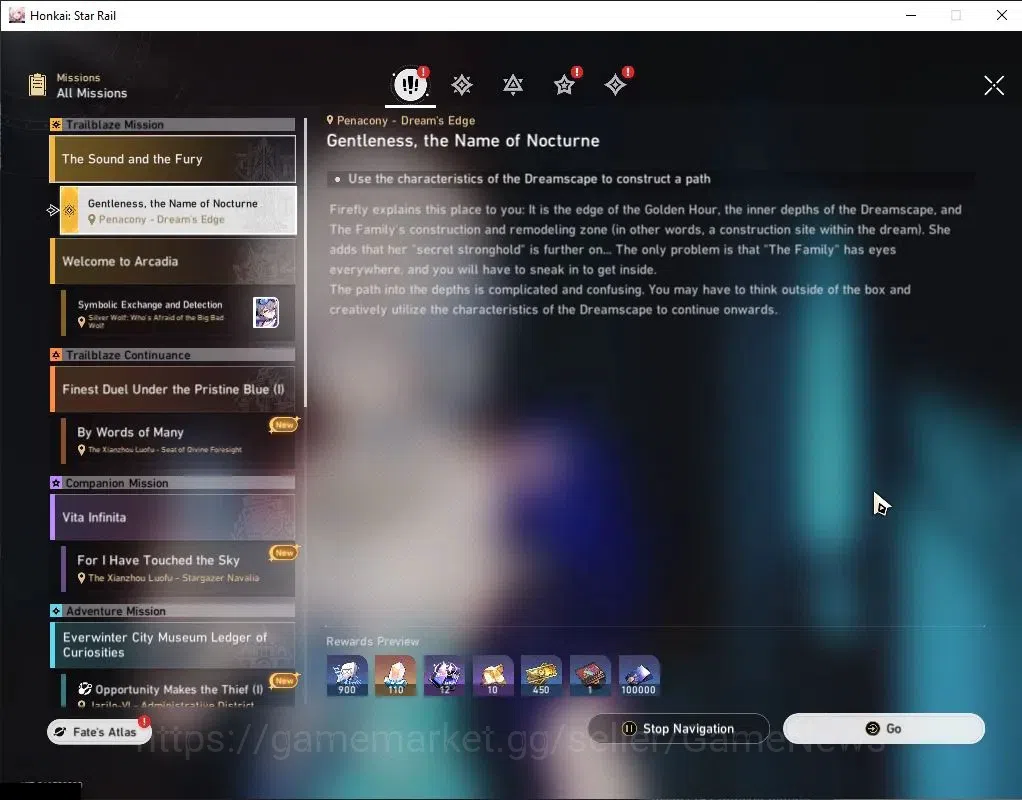Switch to the Adventure Mission diamond tab
Screen dimensions: 1022x800
(x=615, y=85)
